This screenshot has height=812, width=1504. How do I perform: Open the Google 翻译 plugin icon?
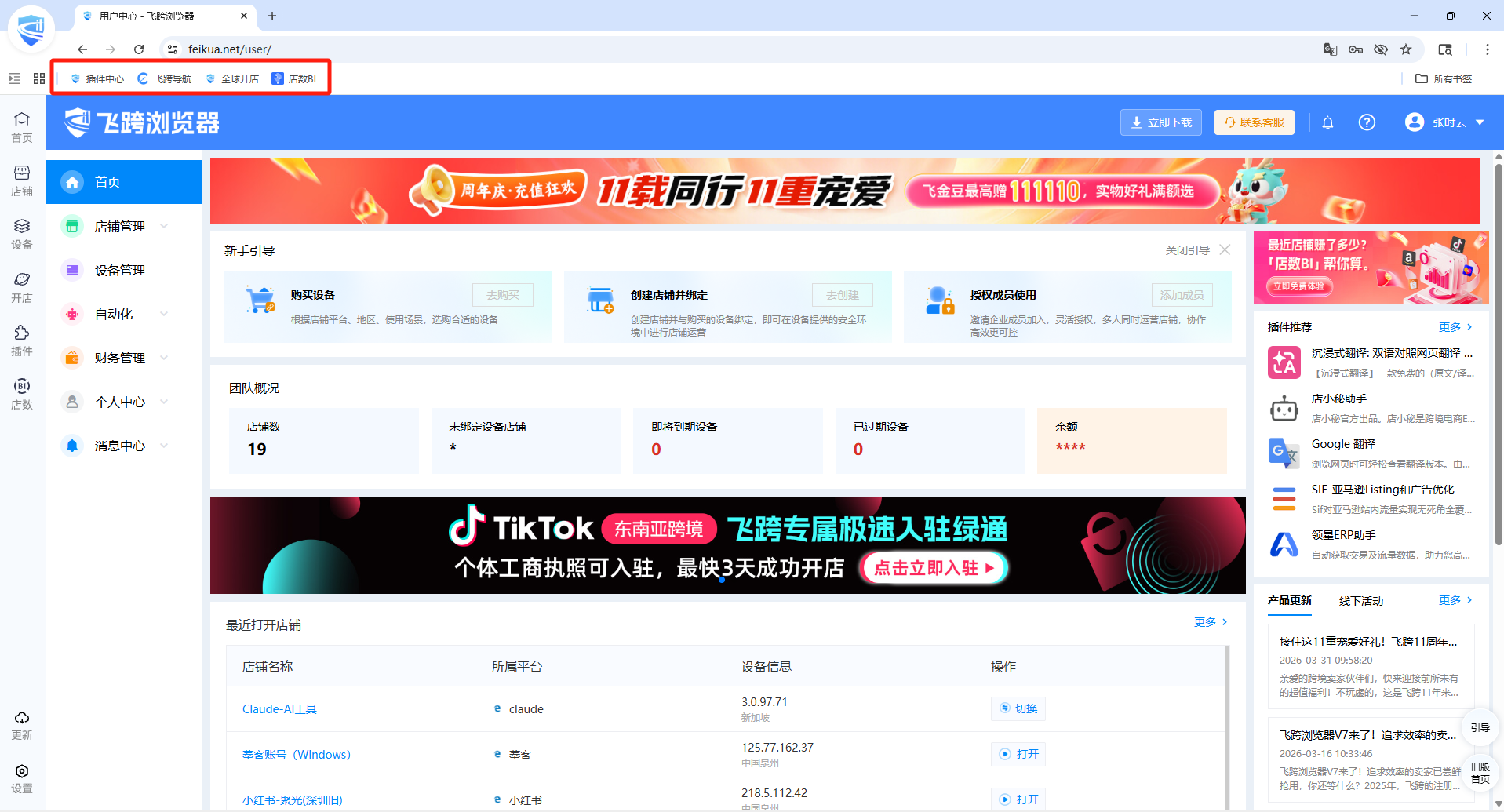pos(1284,453)
